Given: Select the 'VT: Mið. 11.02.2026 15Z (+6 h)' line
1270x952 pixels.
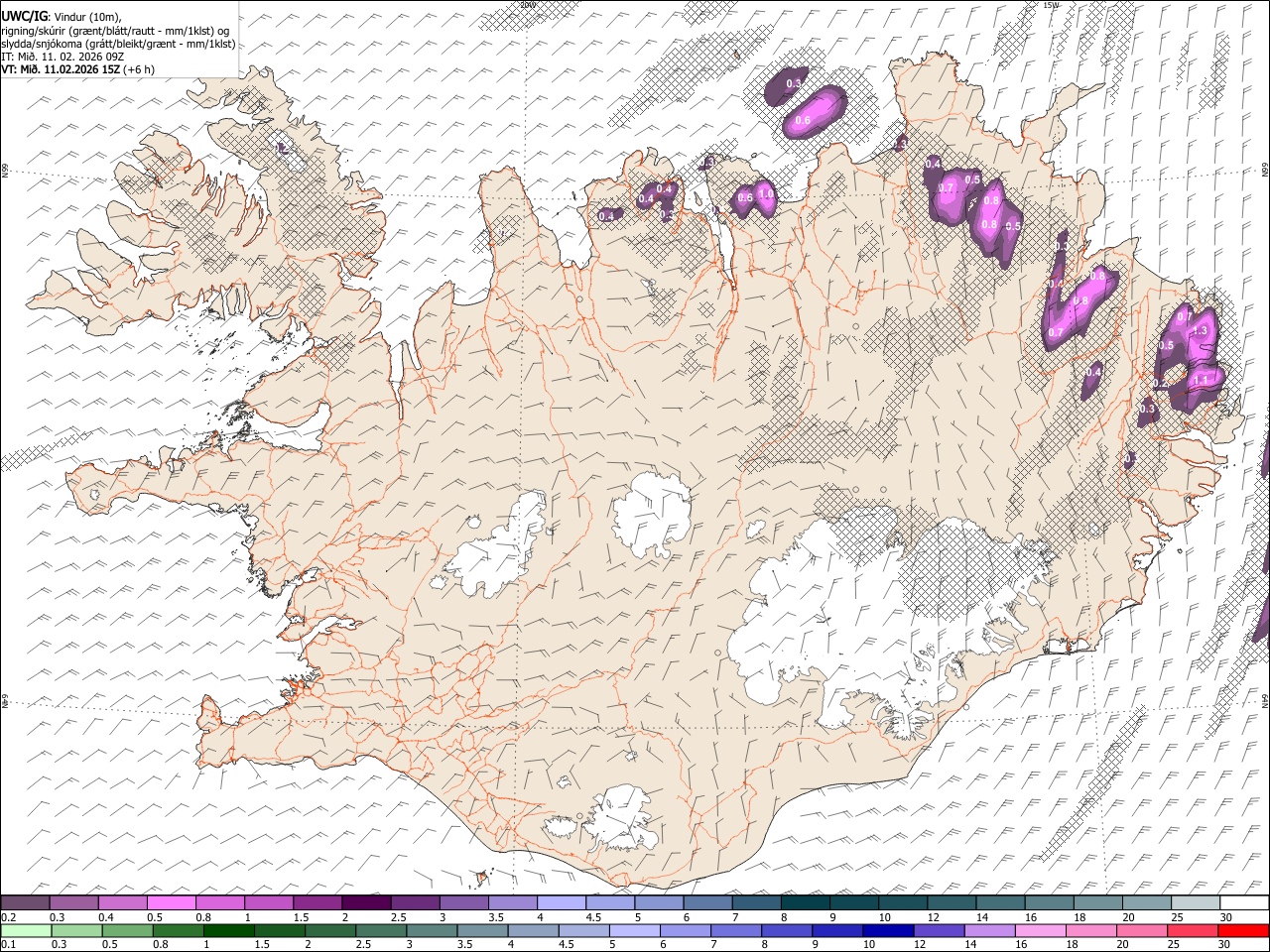Looking at the screenshot, I should point(77,69).
